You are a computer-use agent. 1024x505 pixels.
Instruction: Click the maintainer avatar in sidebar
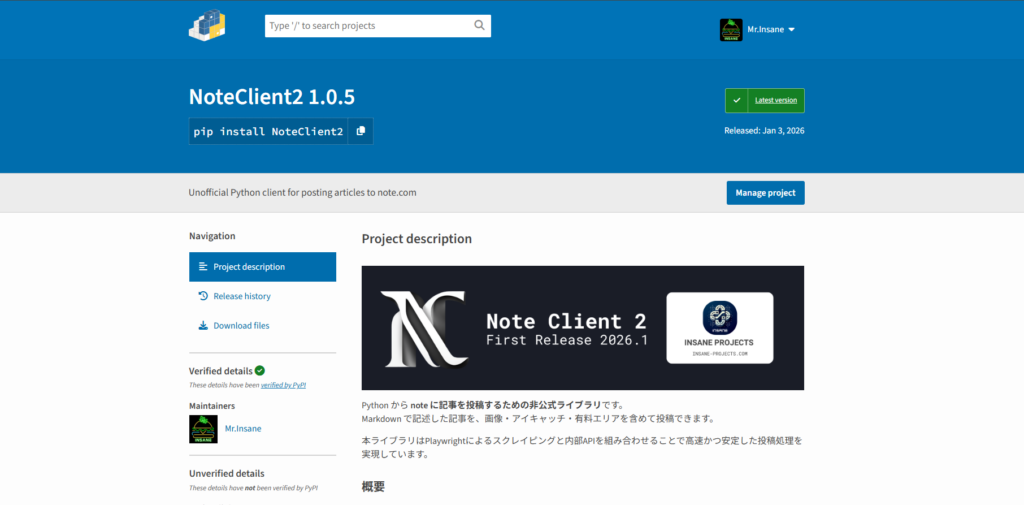(203, 429)
